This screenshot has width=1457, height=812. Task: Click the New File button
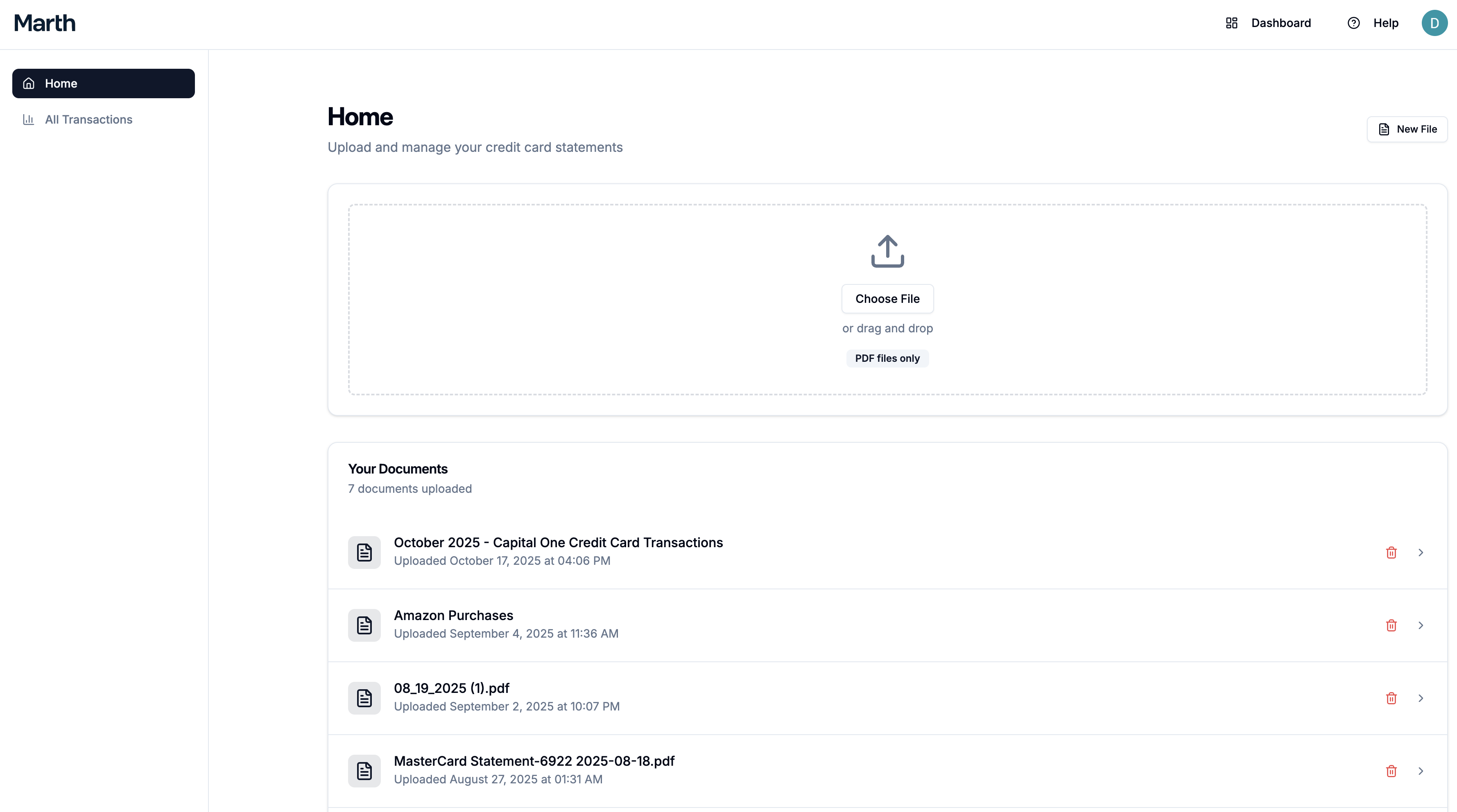(x=1408, y=129)
